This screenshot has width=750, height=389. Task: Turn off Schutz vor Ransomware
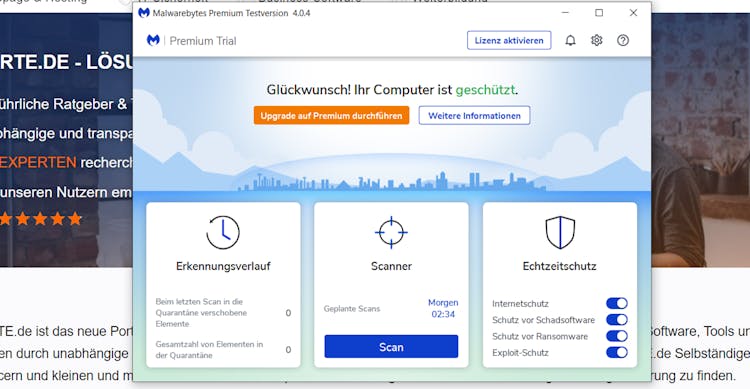pyautogui.click(x=617, y=336)
